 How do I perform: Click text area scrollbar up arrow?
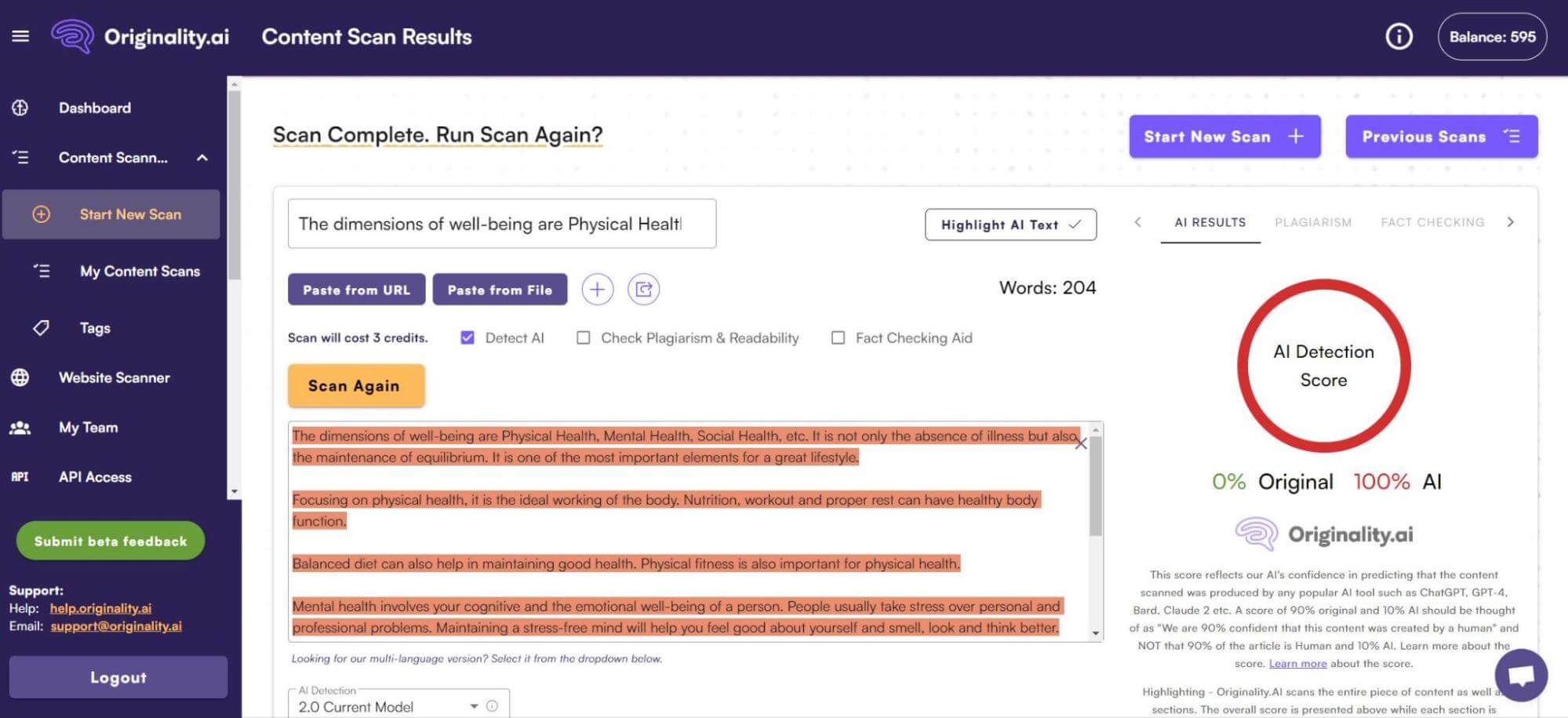(1096, 430)
